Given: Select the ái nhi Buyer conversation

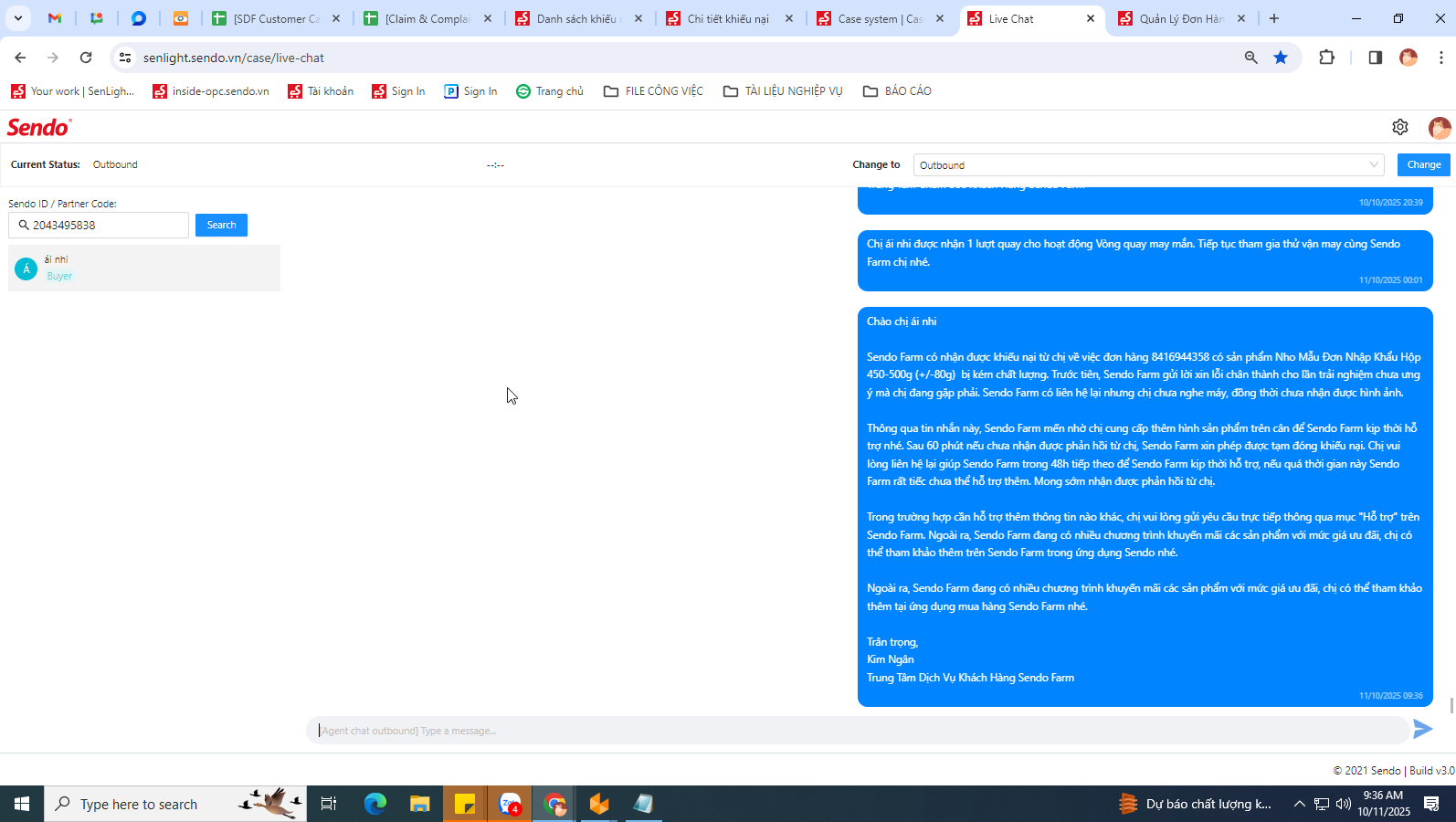Looking at the screenshot, I should (x=144, y=268).
